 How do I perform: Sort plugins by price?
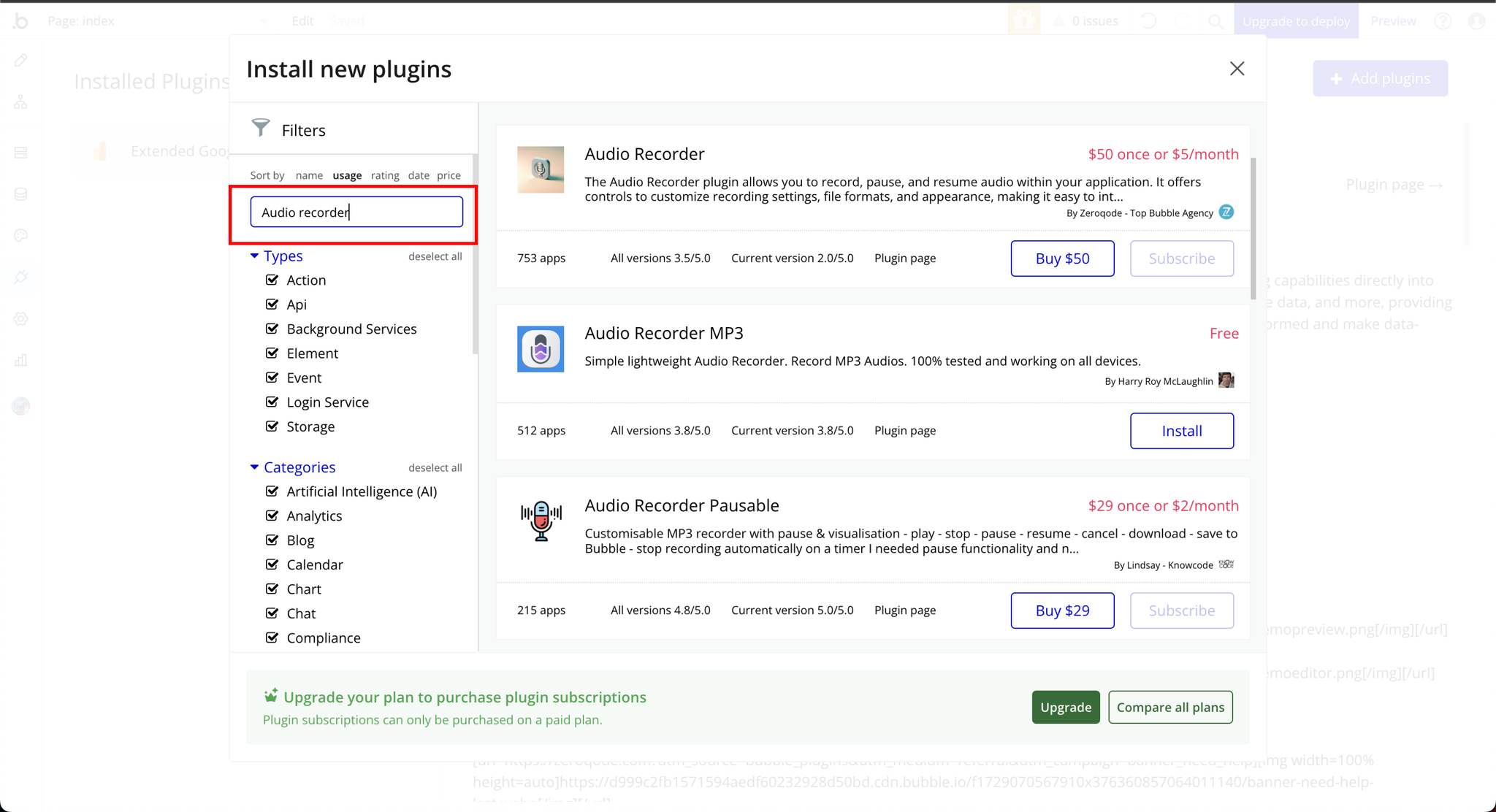point(449,175)
